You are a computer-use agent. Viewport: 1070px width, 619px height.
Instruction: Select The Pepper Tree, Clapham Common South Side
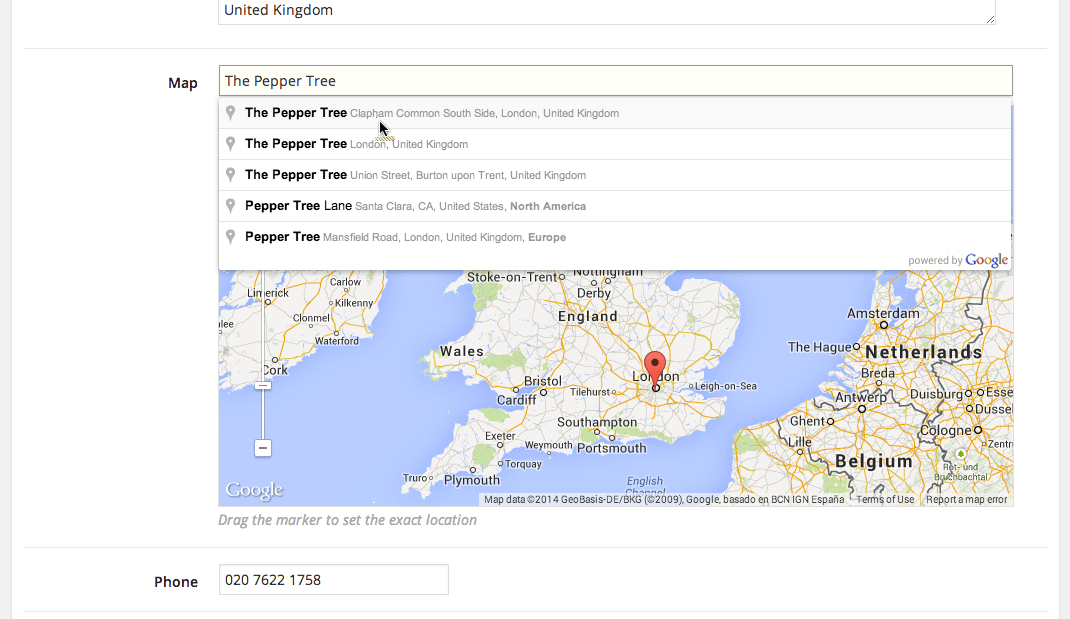(x=432, y=113)
